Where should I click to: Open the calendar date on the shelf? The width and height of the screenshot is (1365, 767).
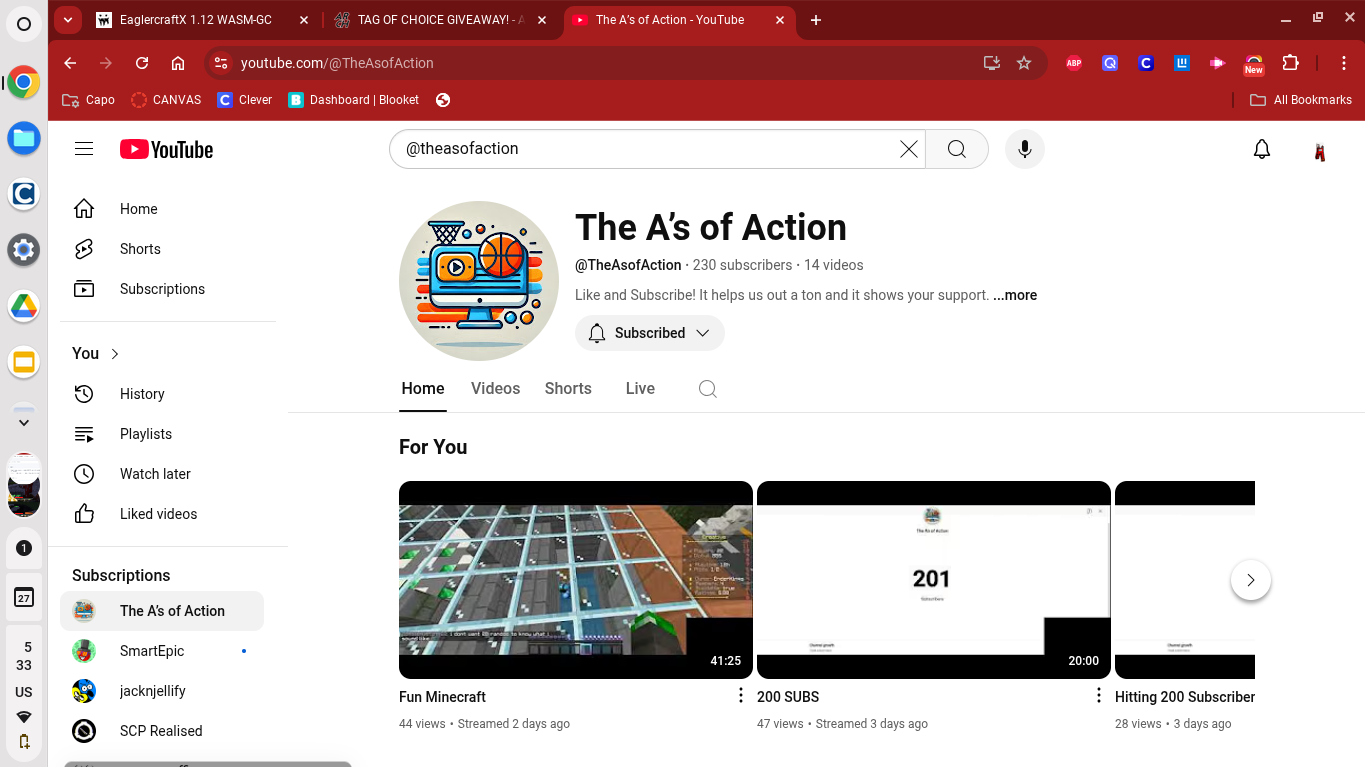pos(24,598)
